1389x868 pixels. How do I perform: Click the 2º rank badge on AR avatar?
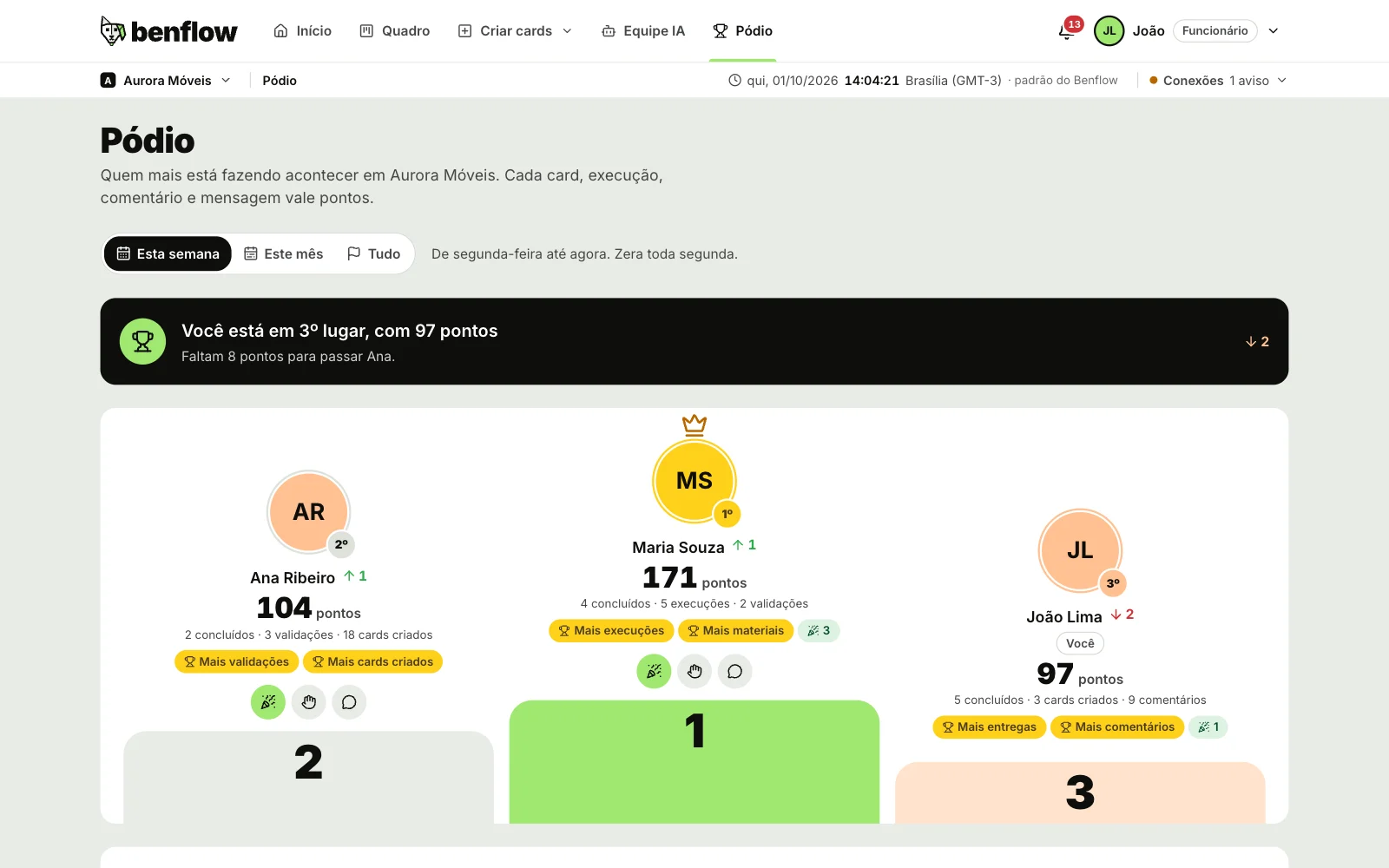pos(342,544)
